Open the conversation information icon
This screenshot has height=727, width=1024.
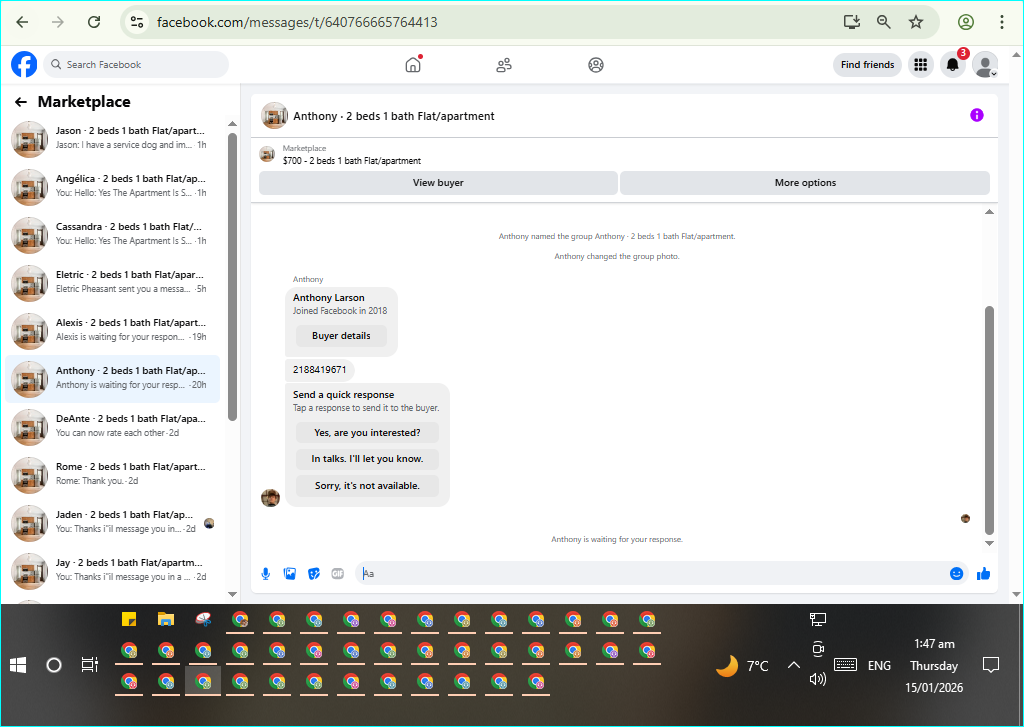pos(976,116)
